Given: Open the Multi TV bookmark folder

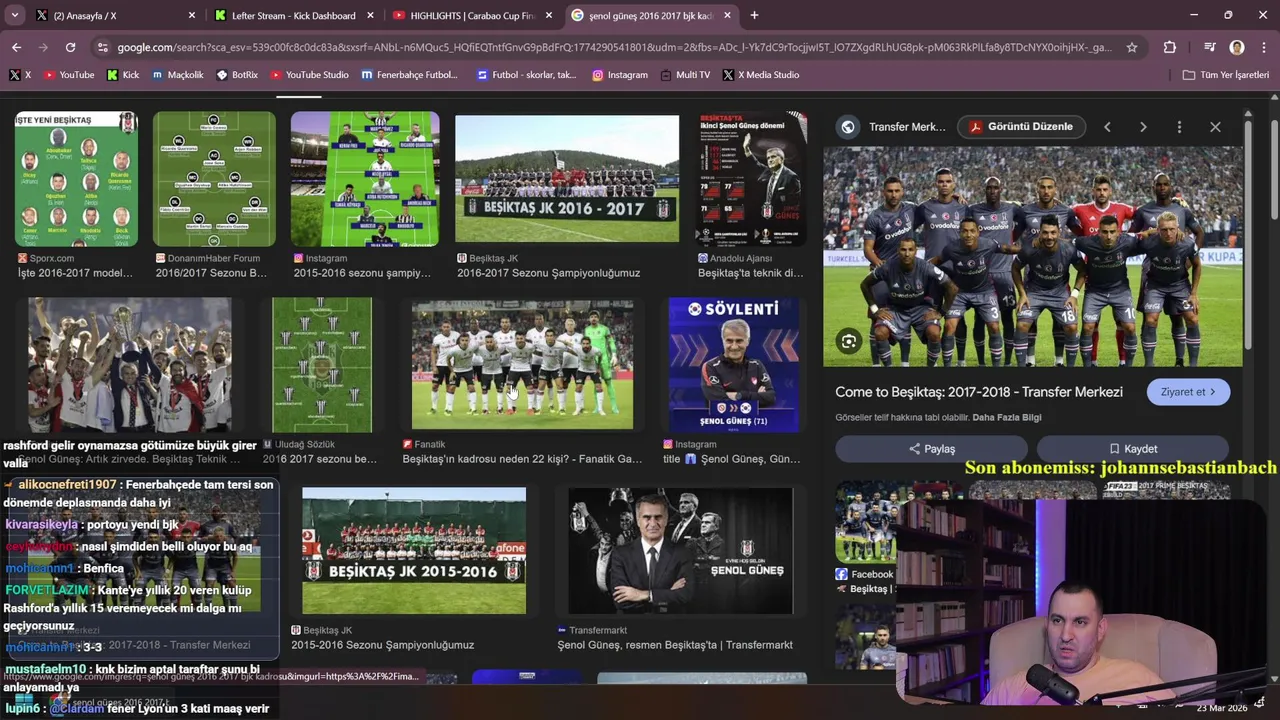Looking at the screenshot, I should click(x=685, y=75).
